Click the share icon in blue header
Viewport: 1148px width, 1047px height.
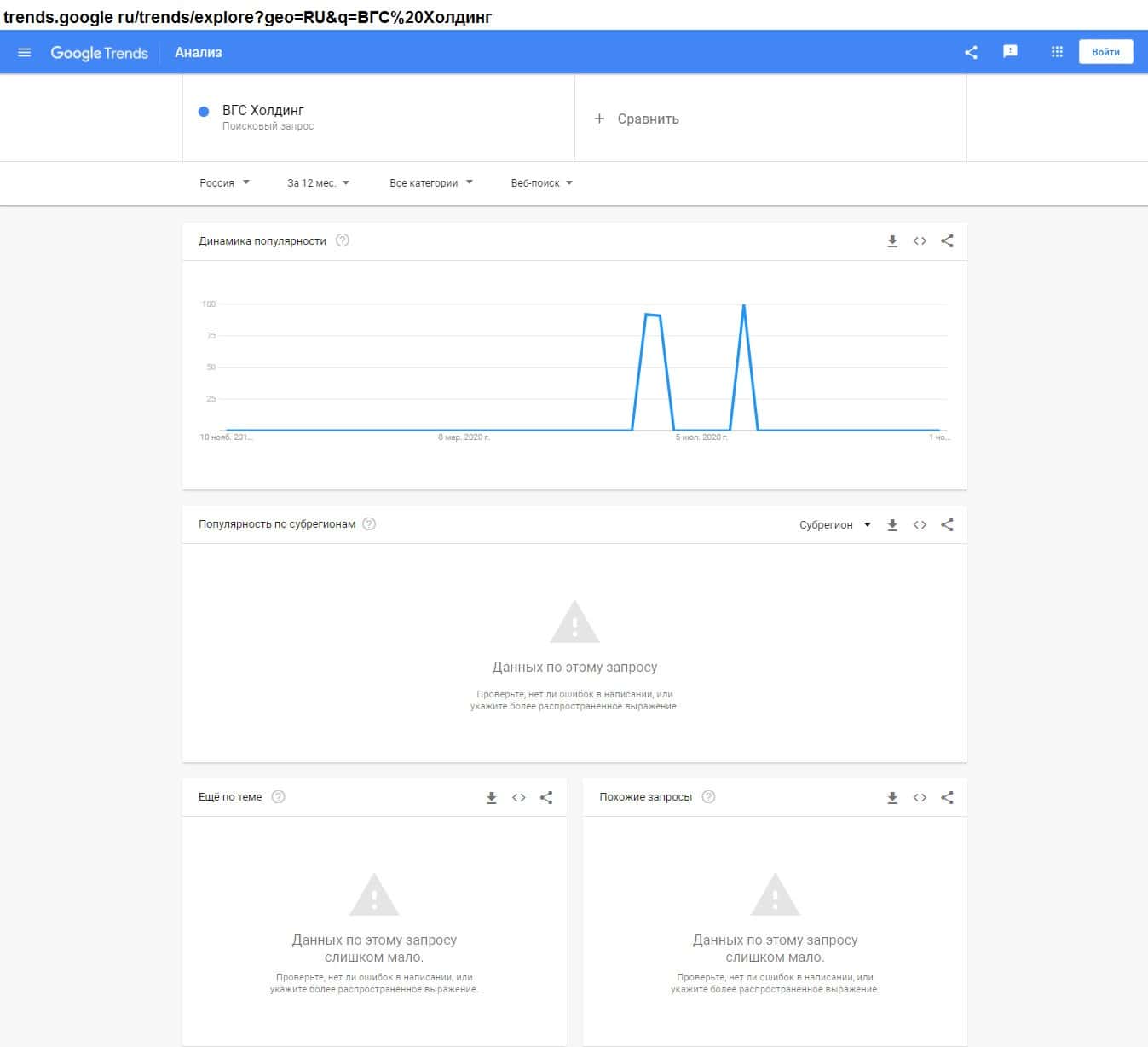coord(971,53)
